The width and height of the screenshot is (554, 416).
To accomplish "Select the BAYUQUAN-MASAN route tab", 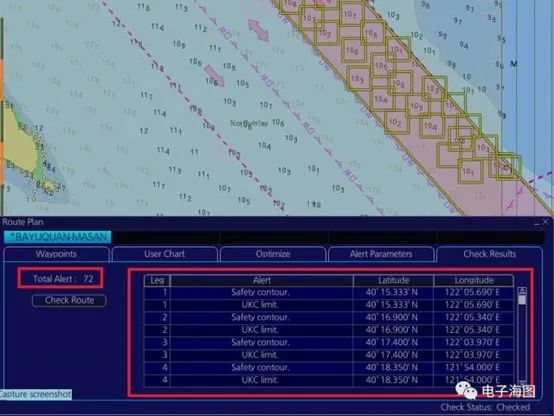I will [x=58, y=237].
